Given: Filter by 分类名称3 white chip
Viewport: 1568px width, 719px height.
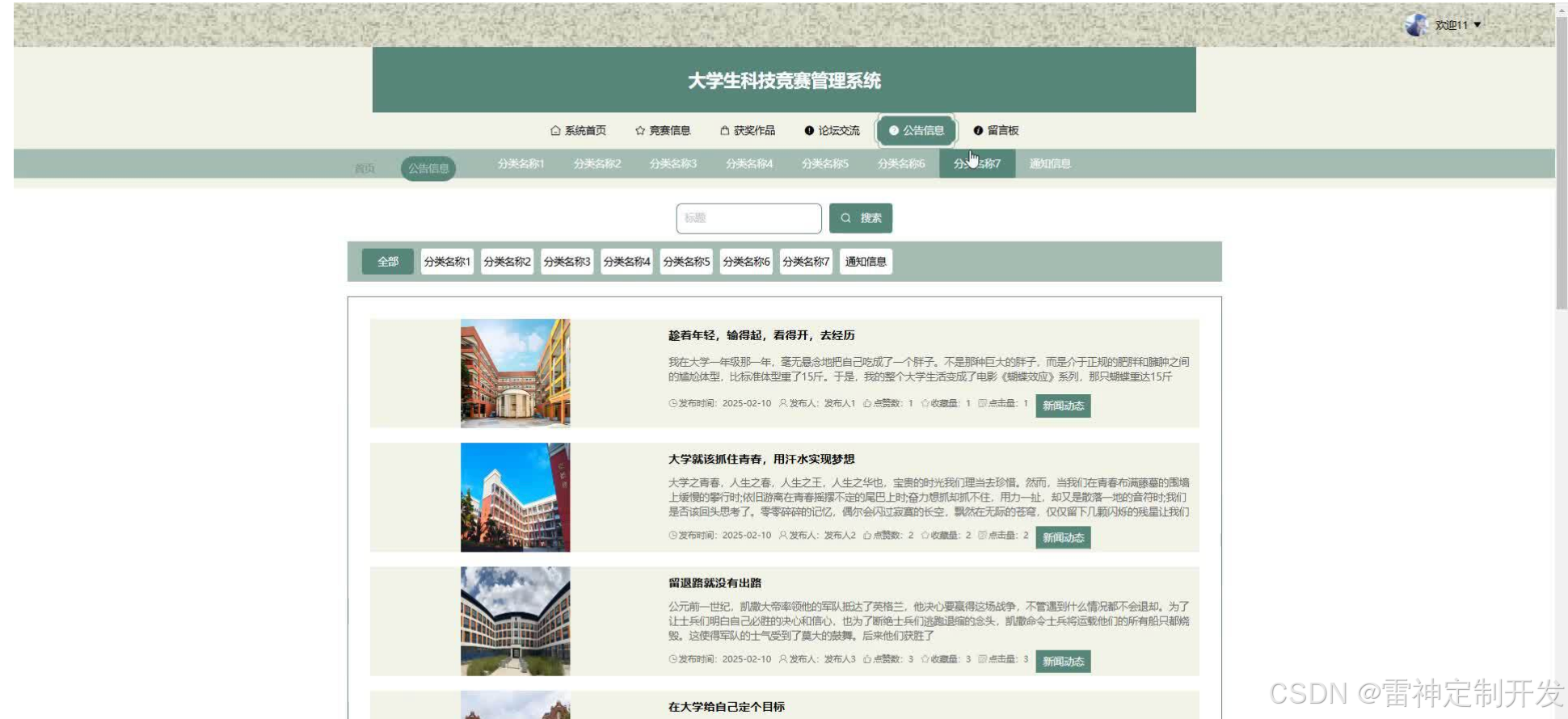Looking at the screenshot, I should (567, 262).
